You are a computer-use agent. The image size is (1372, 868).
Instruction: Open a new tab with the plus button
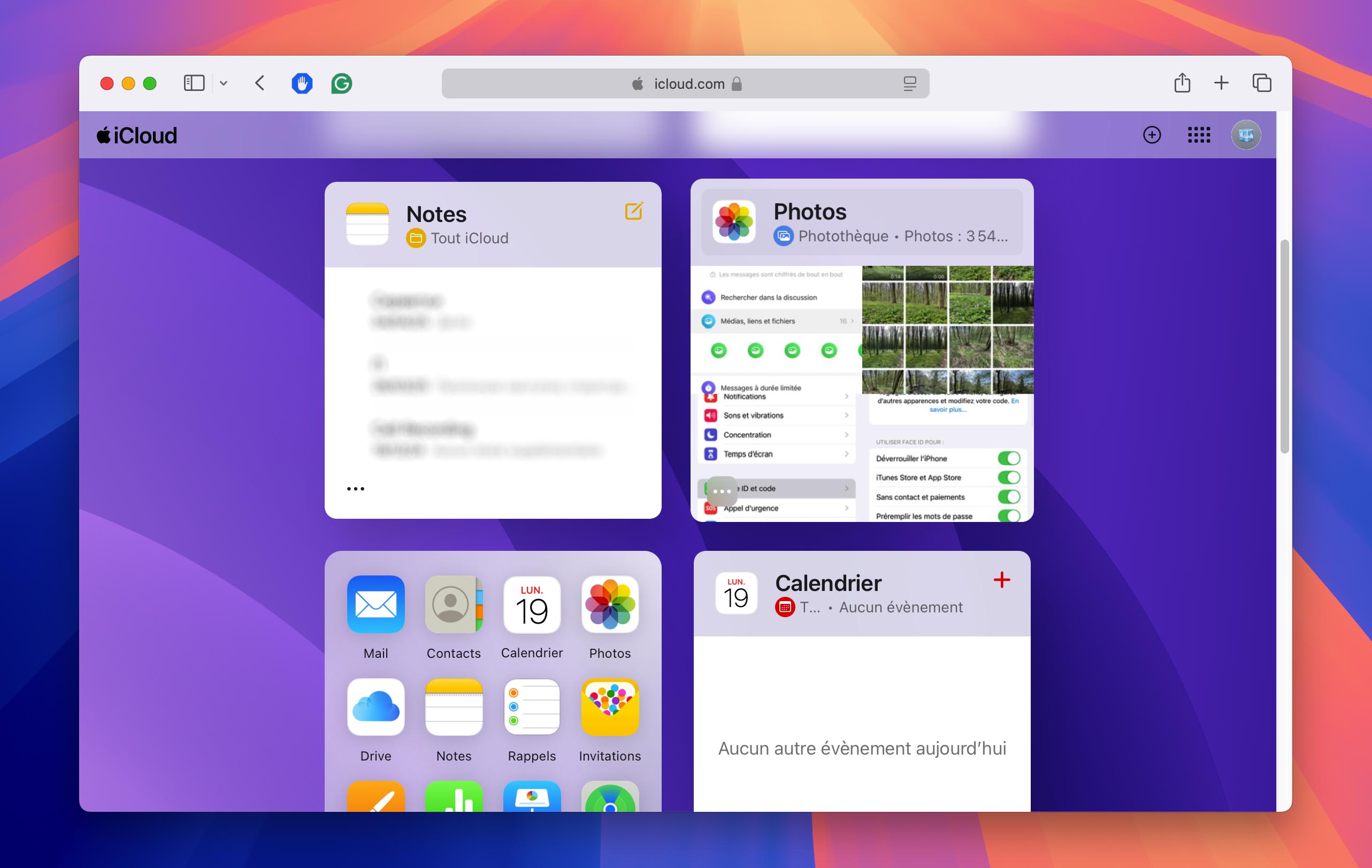coord(1221,83)
